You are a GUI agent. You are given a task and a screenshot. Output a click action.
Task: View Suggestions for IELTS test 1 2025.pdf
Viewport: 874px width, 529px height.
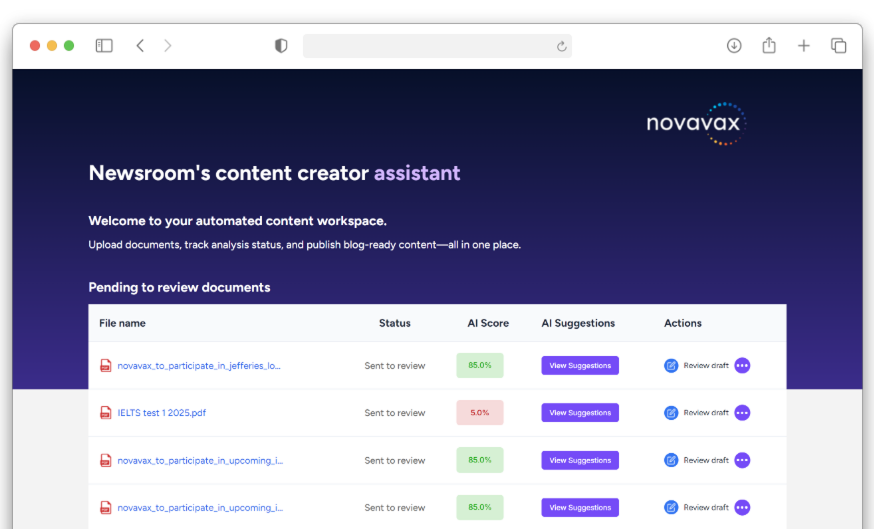(580, 413)
